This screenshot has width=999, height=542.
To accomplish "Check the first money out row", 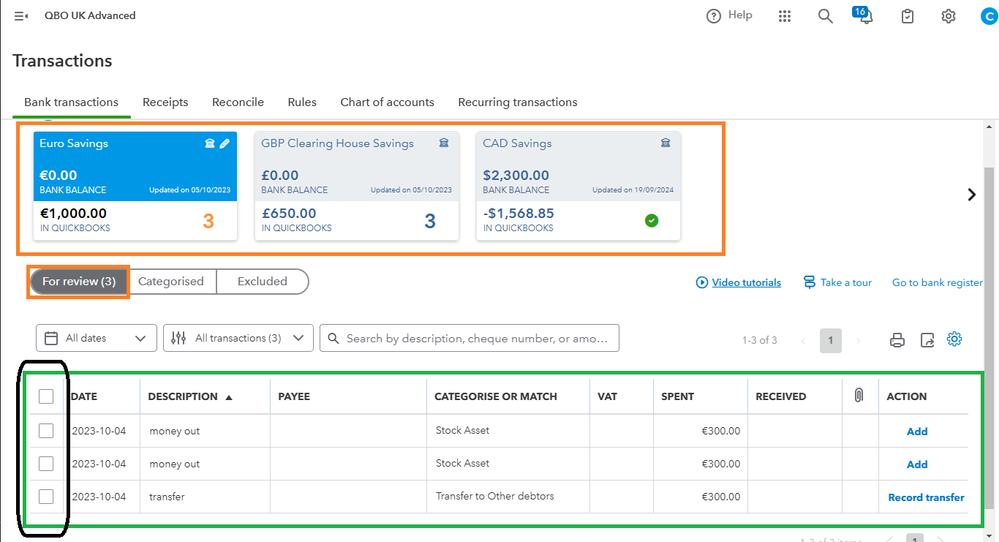I will 46,431.
